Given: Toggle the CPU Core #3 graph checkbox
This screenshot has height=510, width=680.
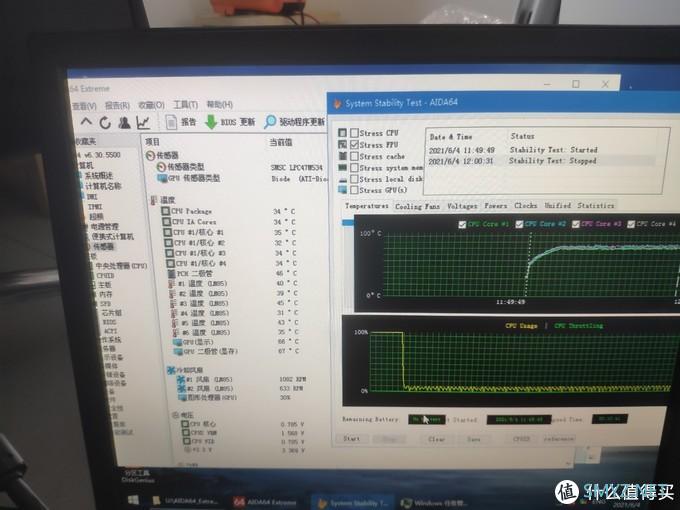Looking at the screenshot, I should [575, 224].
